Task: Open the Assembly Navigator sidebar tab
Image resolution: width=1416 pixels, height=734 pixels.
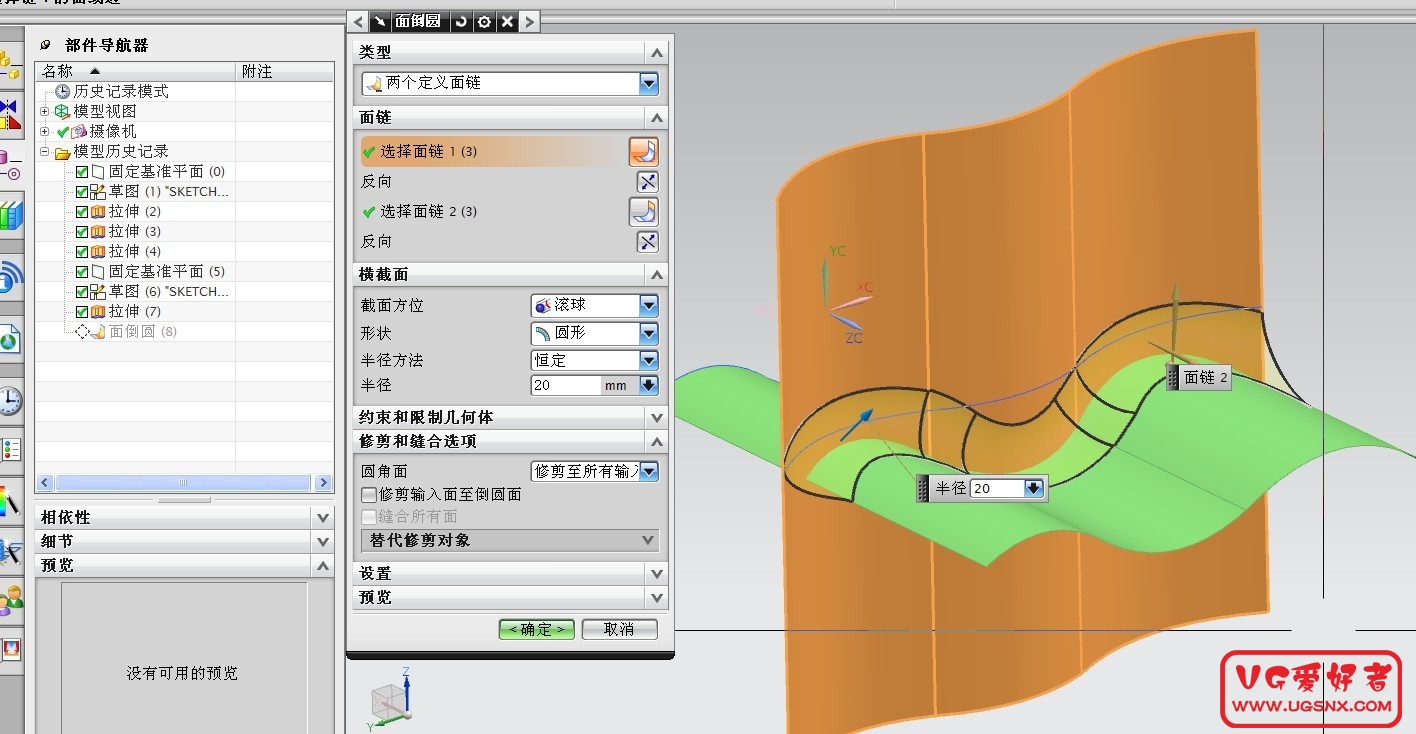Action: pyautogui.click(x=9, y=65)
